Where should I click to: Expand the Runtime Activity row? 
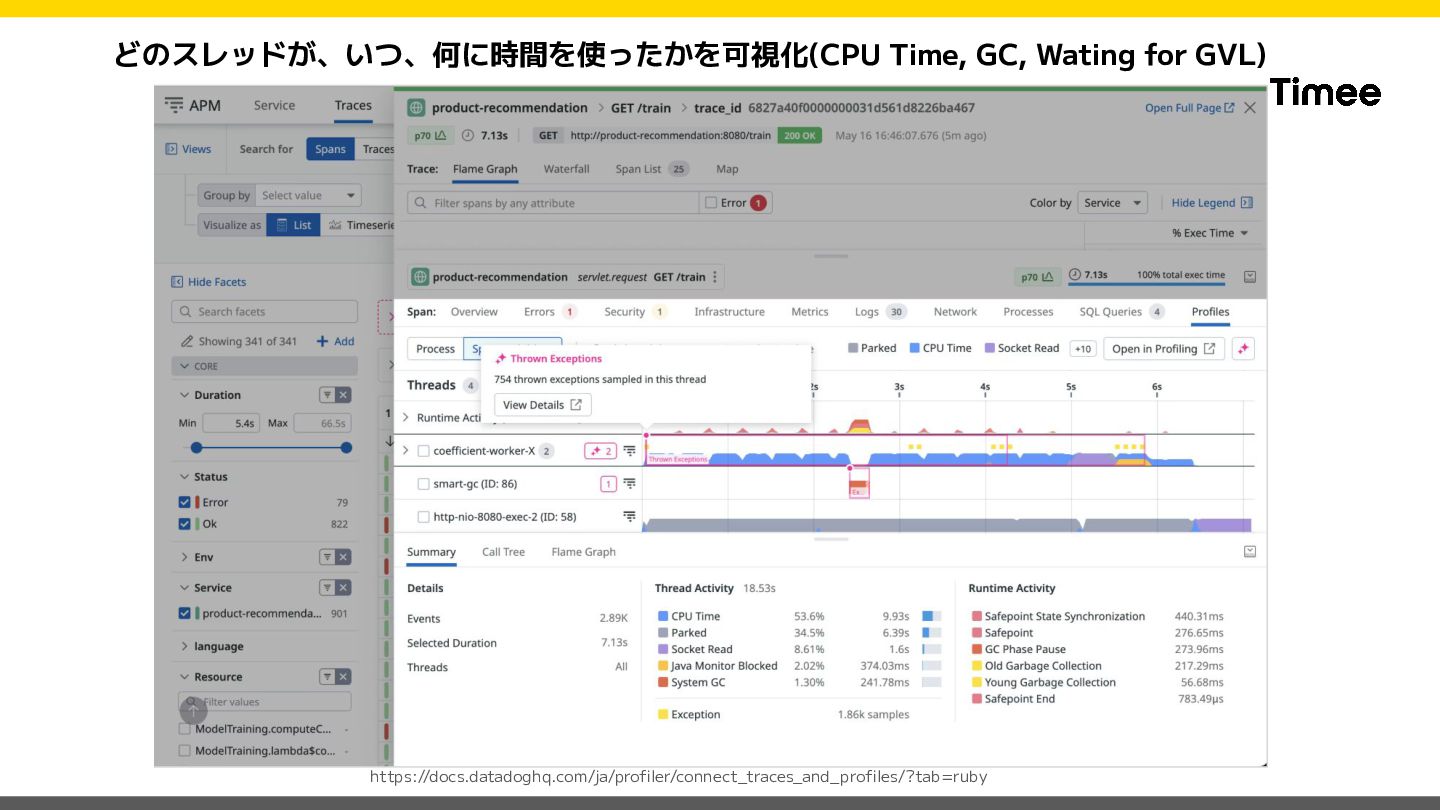(x=405, y=418)
